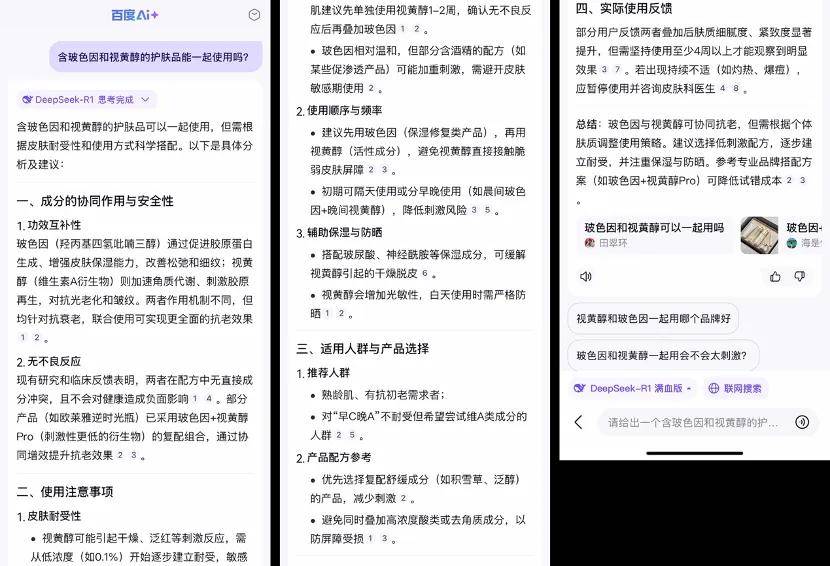Click the DeepSeek whale icon in model selector
The height and width of the screenshot is (566, 830).
click(x=580, y=388)
